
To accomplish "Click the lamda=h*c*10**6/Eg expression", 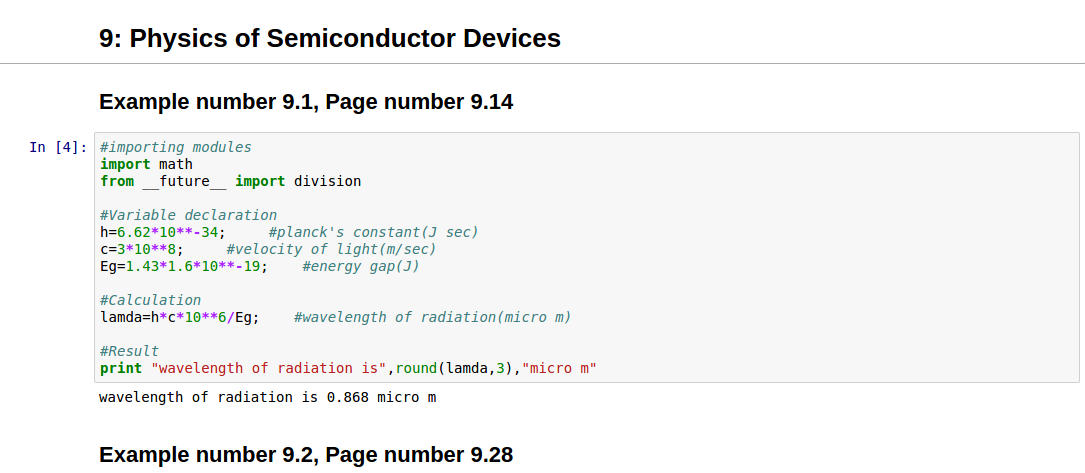I will tap(179, 317).
